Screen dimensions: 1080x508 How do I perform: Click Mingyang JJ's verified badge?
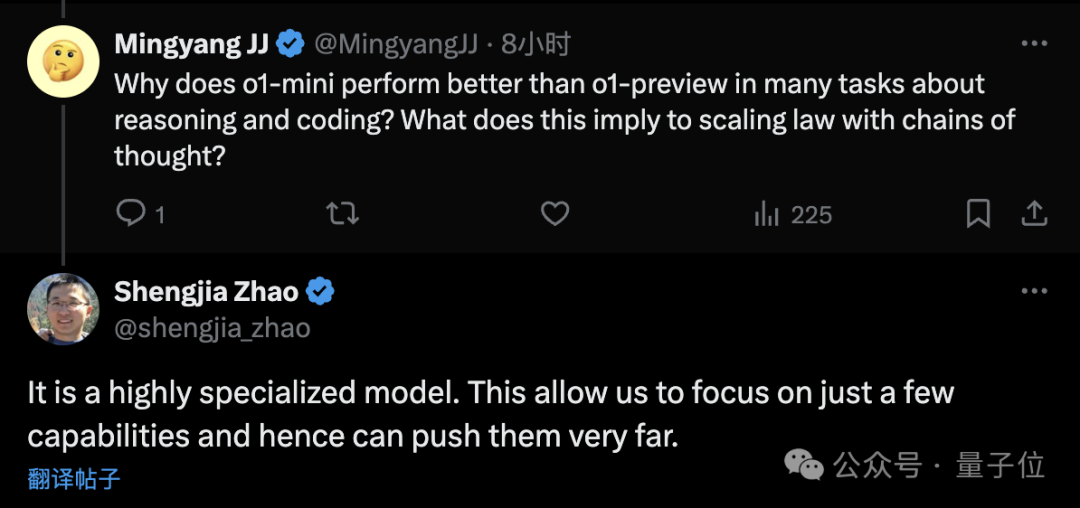291,44
